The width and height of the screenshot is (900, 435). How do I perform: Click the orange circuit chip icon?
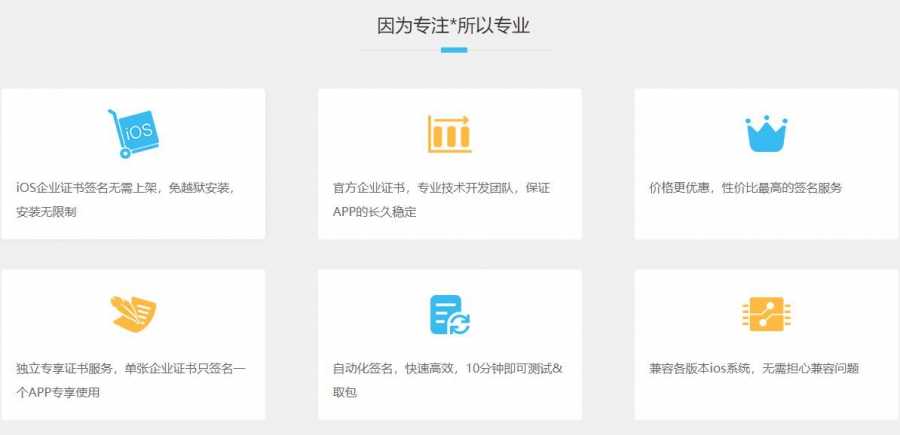pyautogui.click(x=766, y=314)
